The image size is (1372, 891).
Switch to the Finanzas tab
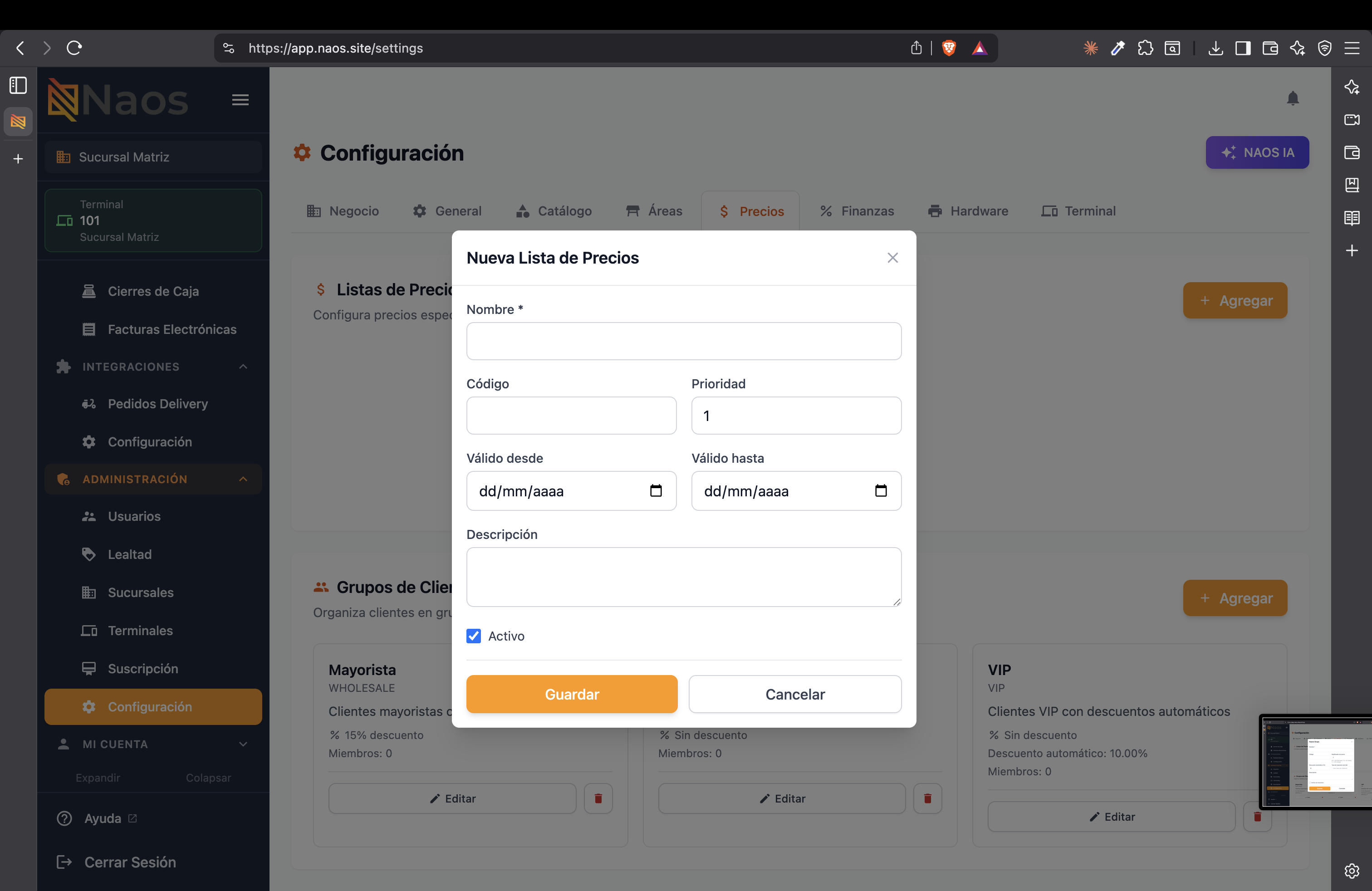pos(857,211)
